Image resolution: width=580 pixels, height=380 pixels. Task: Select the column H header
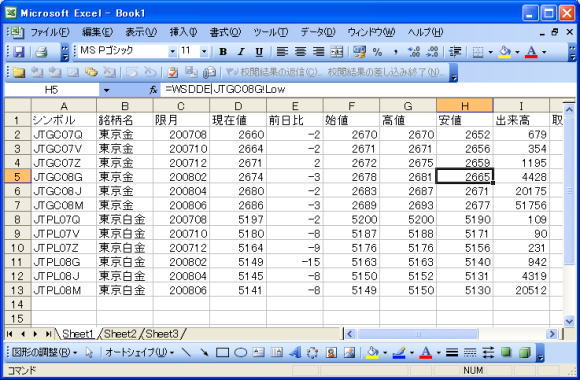pos(465,106)
